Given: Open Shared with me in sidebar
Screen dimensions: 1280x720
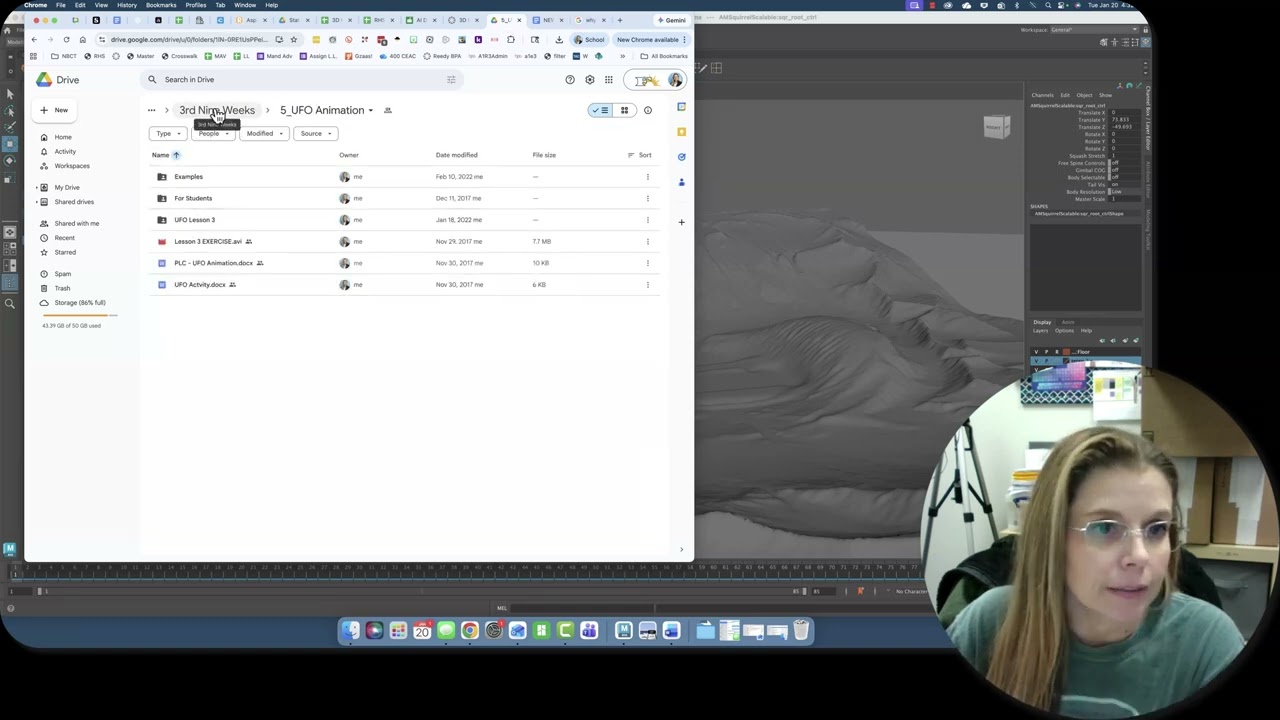Looking at the screenshot, I should pyautogui.click(x=77, y=223).
